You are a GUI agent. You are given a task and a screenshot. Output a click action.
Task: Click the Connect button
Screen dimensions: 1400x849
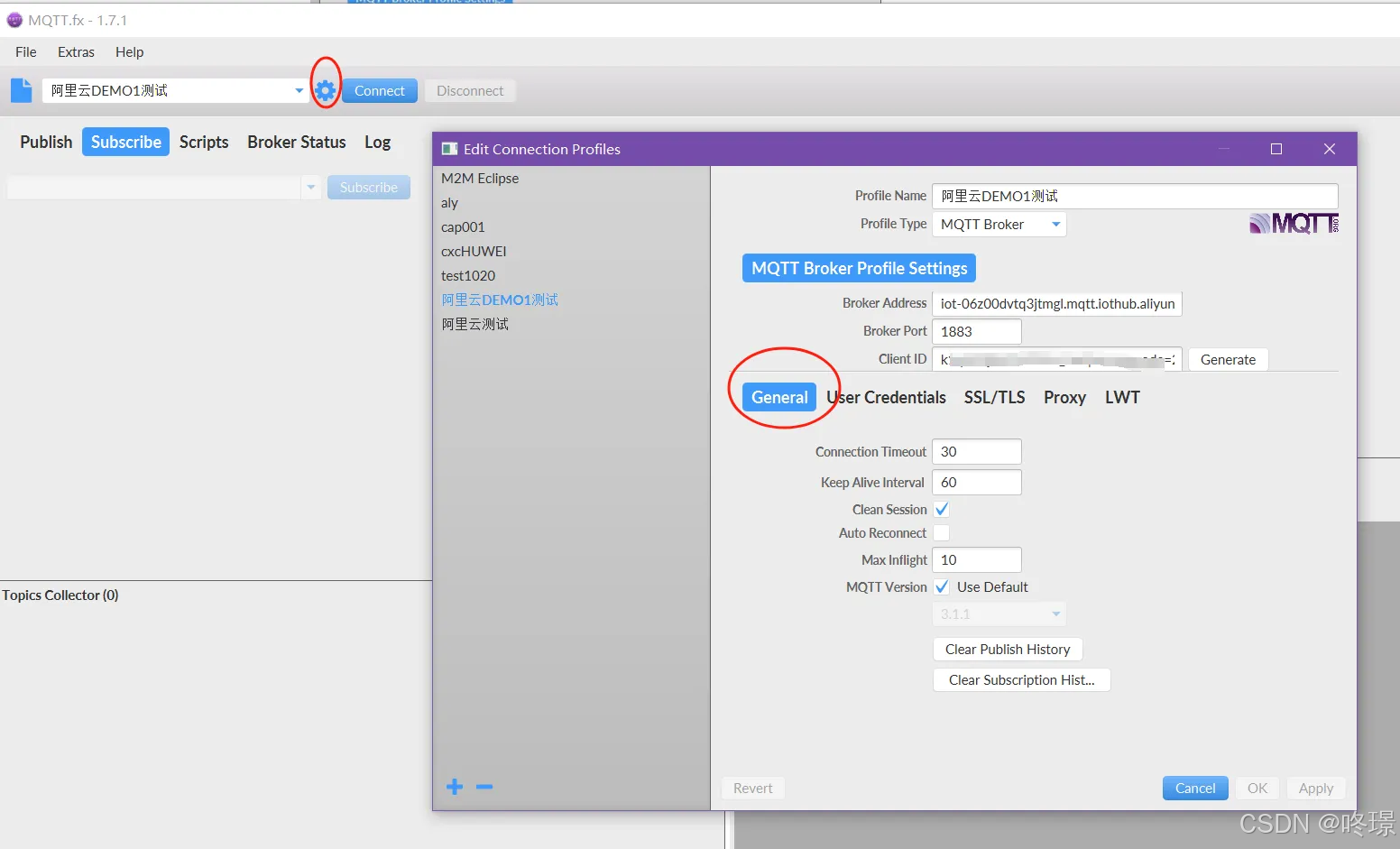[x=380, y=90]
